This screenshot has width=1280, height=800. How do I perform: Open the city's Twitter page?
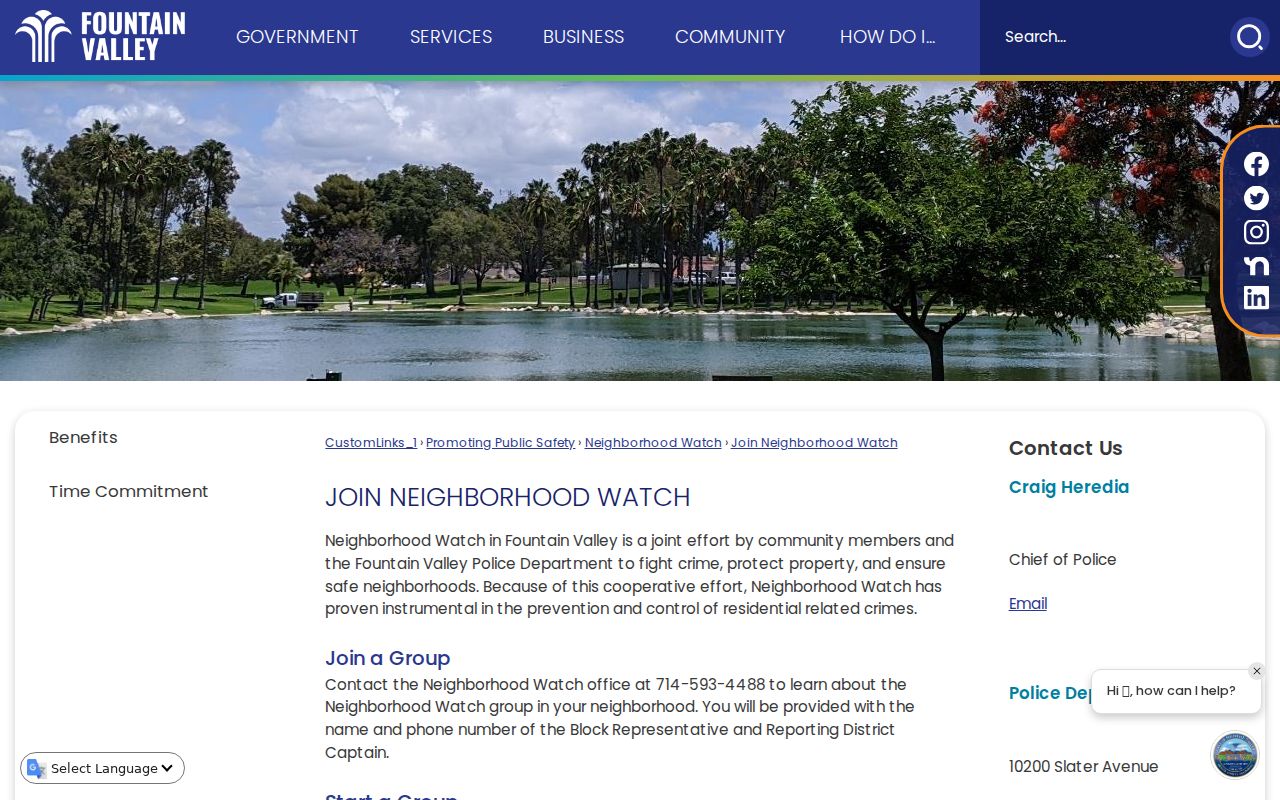pyautogui.click(x=1256, y=198)
